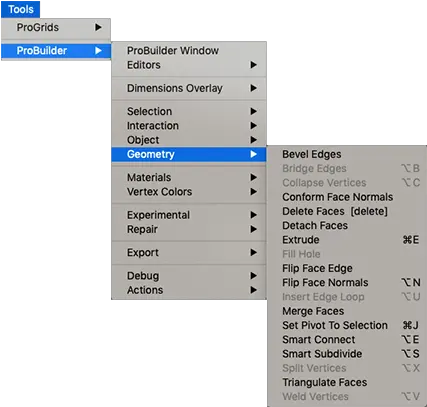Expand the Experimental submenu
Screen dimensions: 427x407
point(189,215)
